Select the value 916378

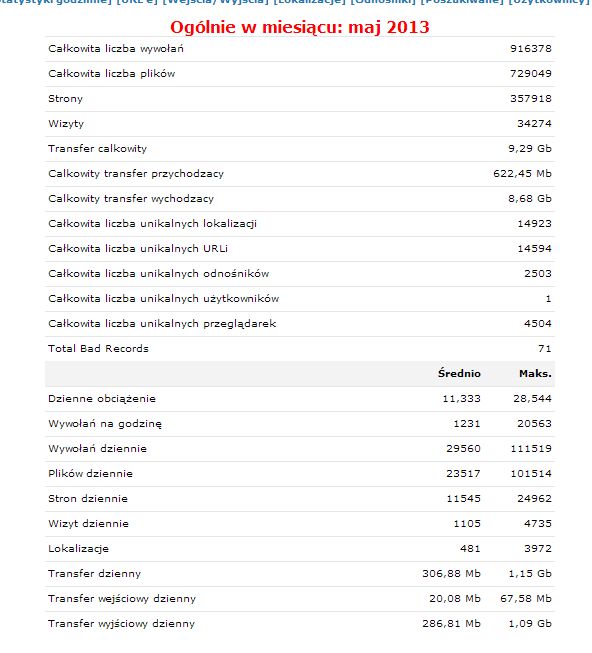531,49
